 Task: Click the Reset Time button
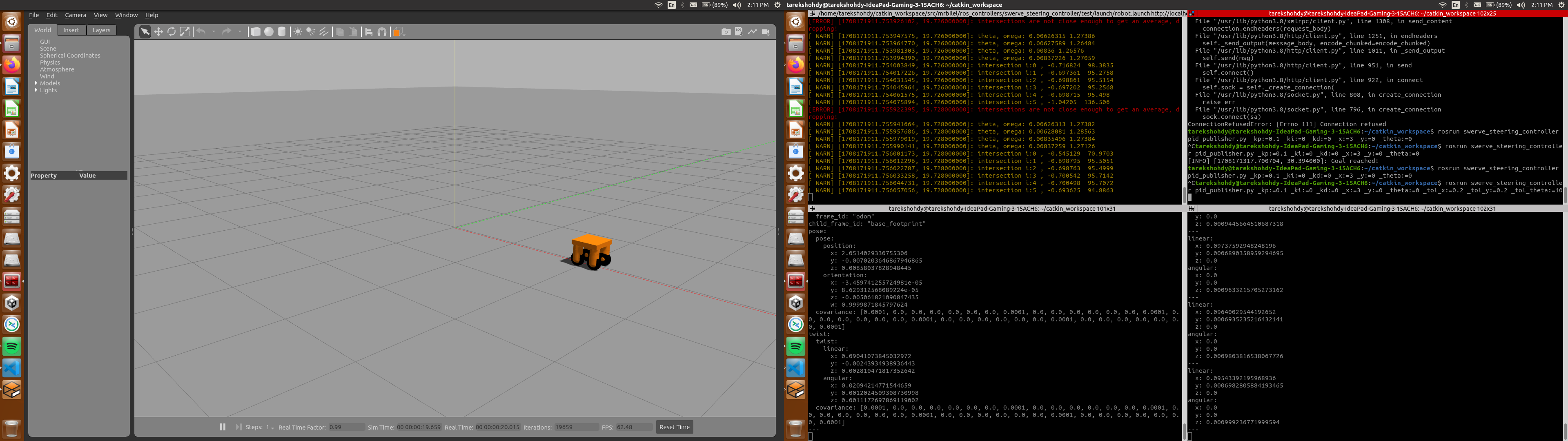[x=674, y=427]
